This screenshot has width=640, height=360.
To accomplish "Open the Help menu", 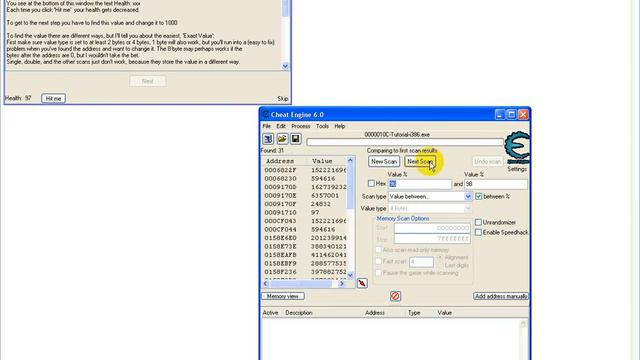I will pos(340,126).
